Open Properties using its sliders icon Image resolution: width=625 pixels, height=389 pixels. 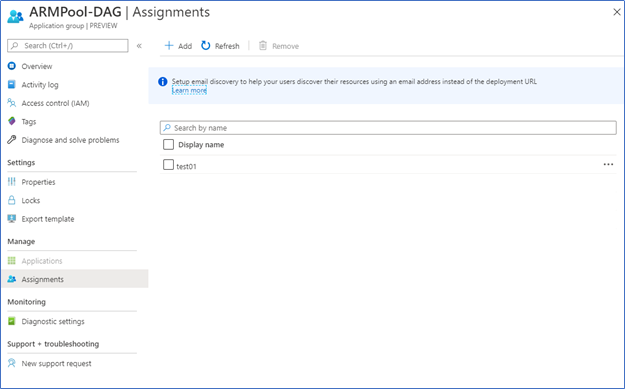[12, 182]
